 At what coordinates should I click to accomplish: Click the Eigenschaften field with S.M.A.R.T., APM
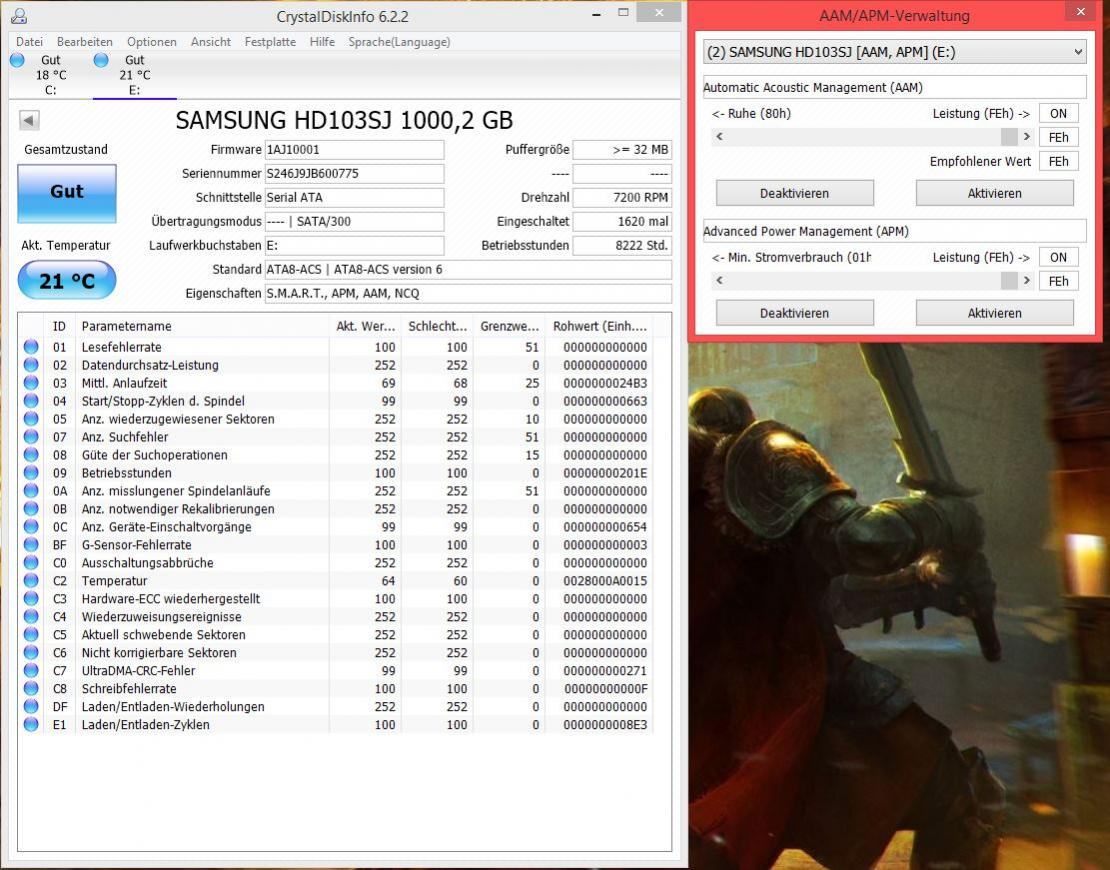[468, 293]
